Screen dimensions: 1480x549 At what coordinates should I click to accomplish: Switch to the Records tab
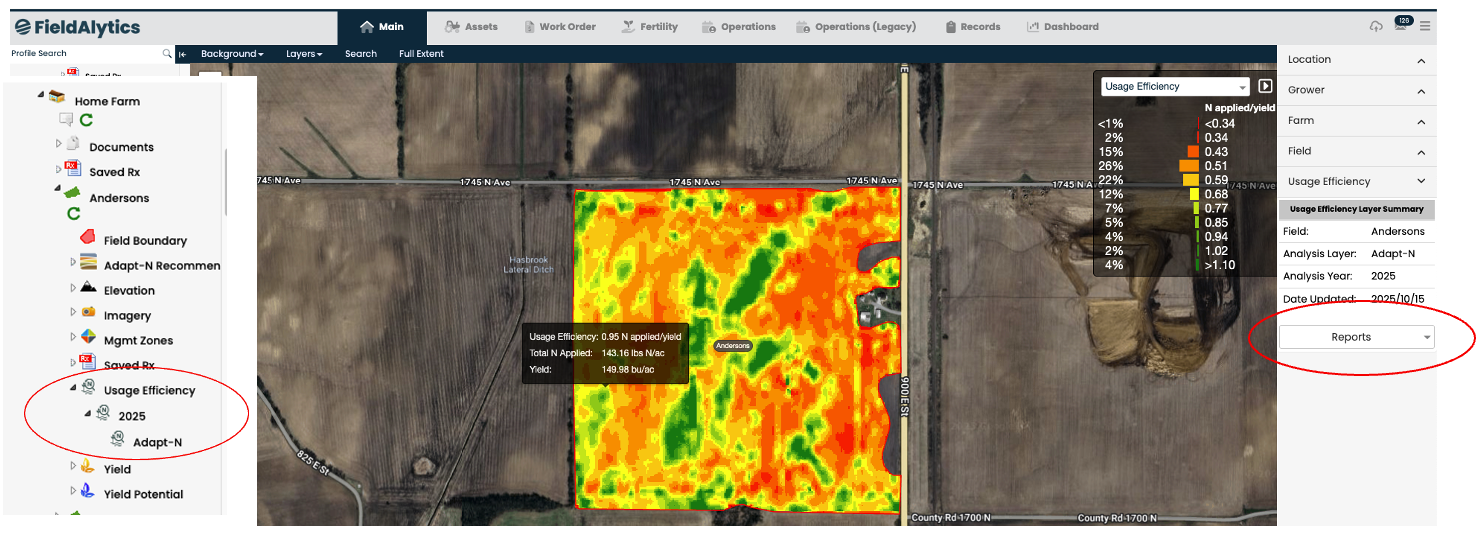972,27
